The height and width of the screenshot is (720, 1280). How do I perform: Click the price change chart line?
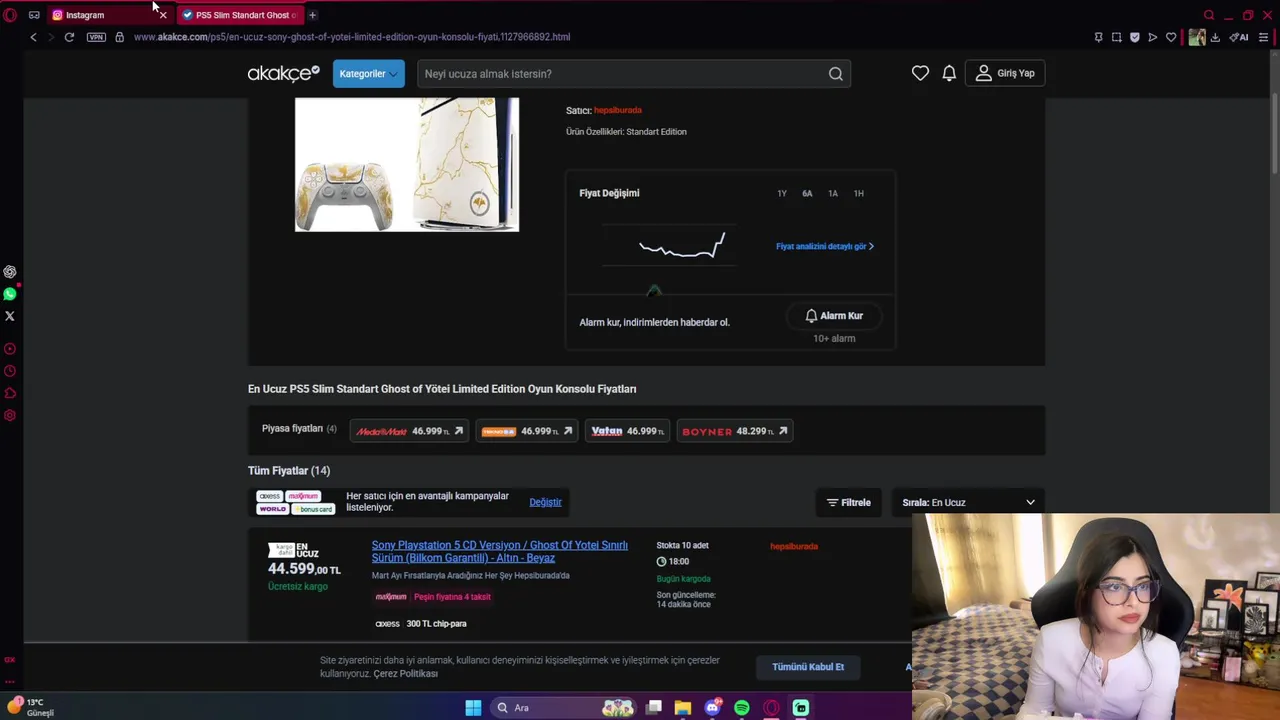[682, 246]
